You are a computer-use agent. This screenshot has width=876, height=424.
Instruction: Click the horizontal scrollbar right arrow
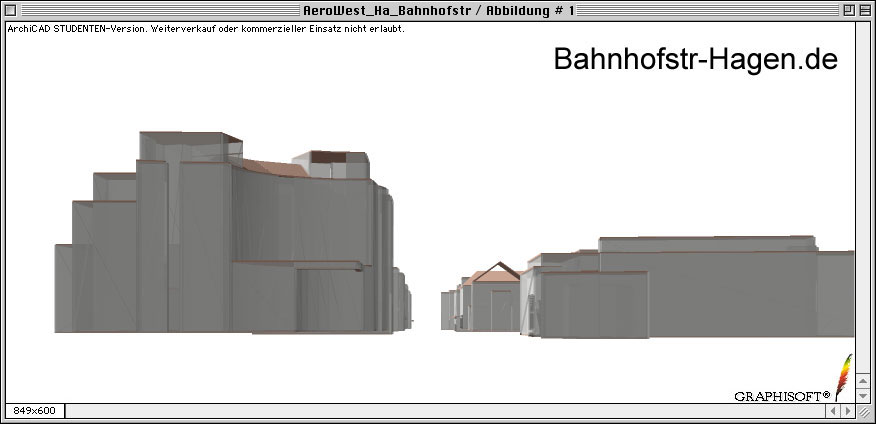coord(847,410)
